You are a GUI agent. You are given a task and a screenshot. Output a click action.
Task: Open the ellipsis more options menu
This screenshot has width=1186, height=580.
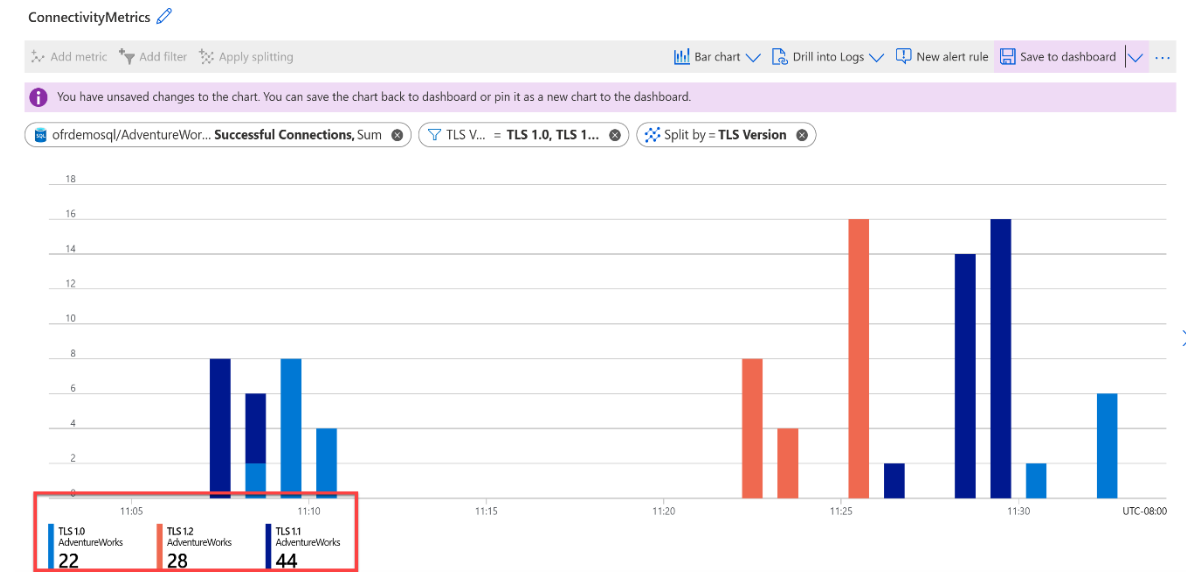(1162, 57)
